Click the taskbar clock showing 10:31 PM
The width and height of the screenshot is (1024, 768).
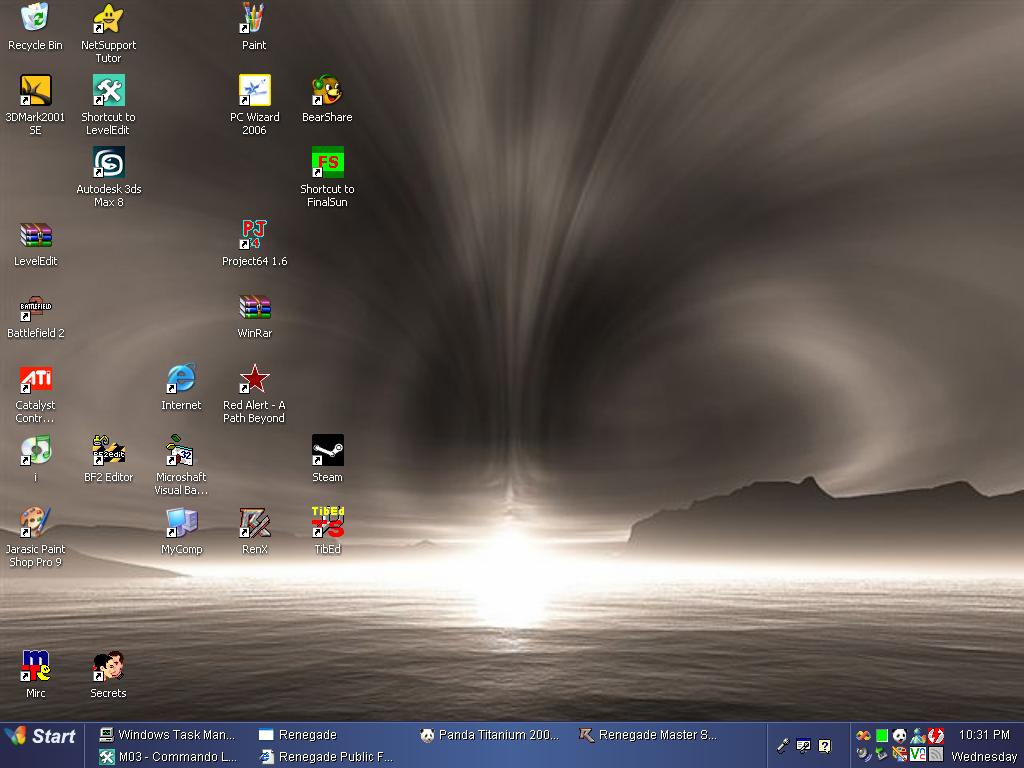coord(984,735)
